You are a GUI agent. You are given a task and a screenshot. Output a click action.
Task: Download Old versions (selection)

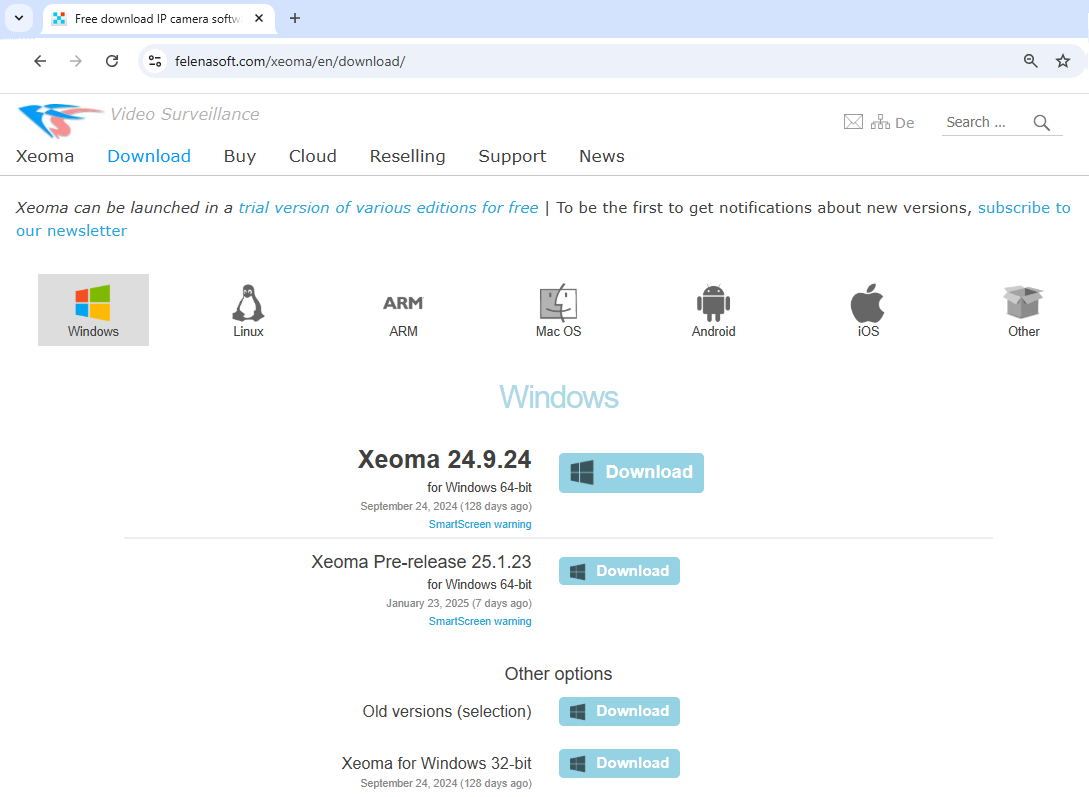(x=620, y=712)
